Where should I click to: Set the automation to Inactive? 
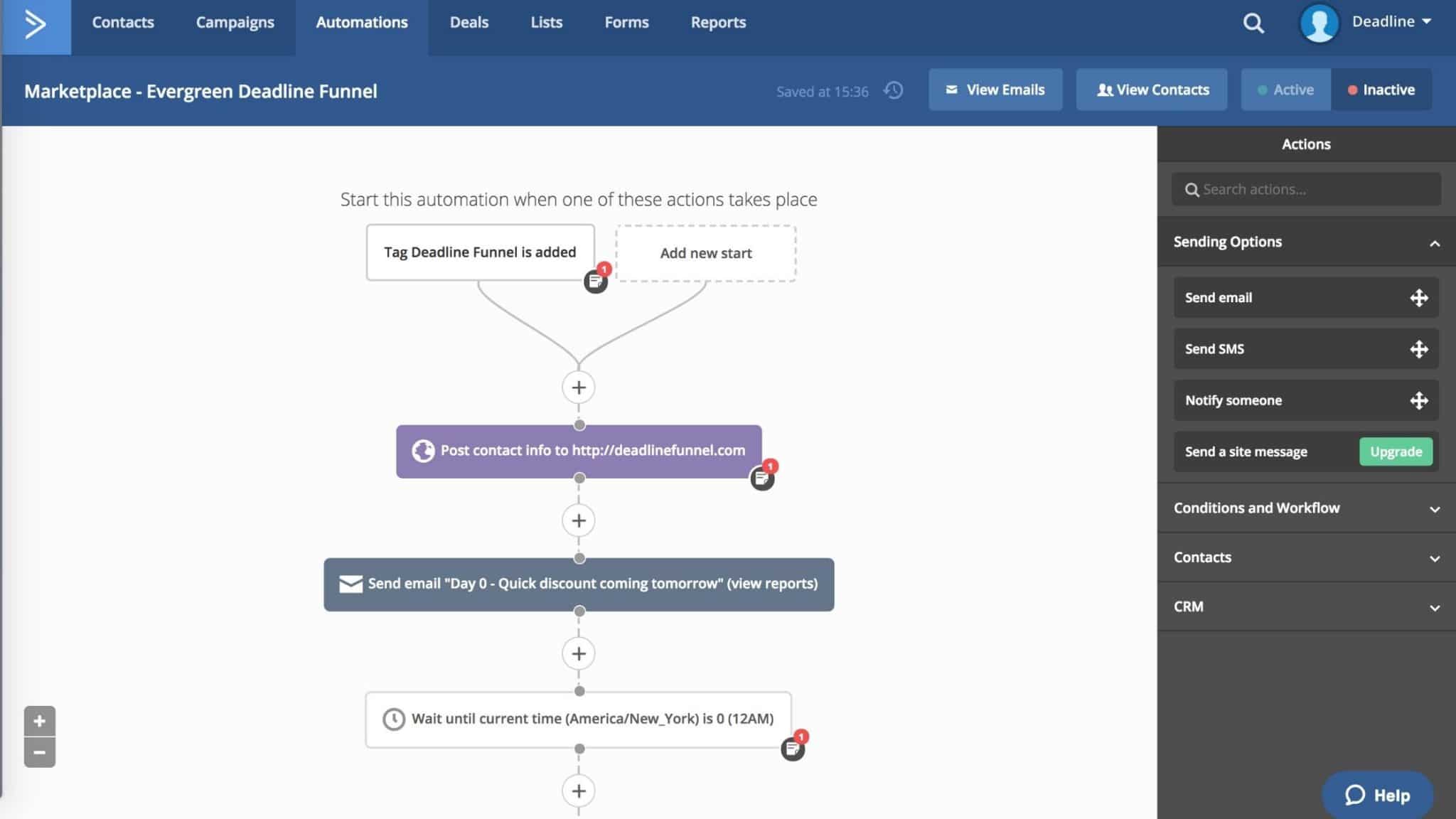point(1381,90)
